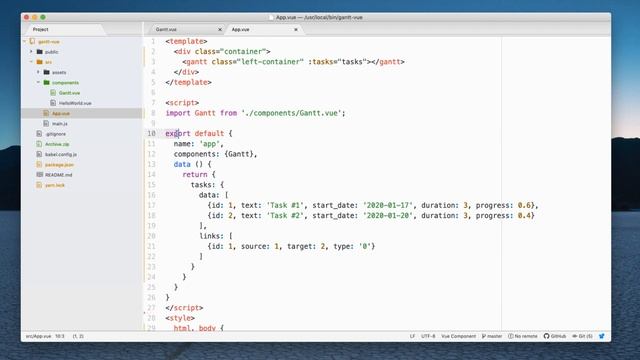Select the App.vue editor tab
640x360 pixels.
pyautogui.click(x=263, y=29)
